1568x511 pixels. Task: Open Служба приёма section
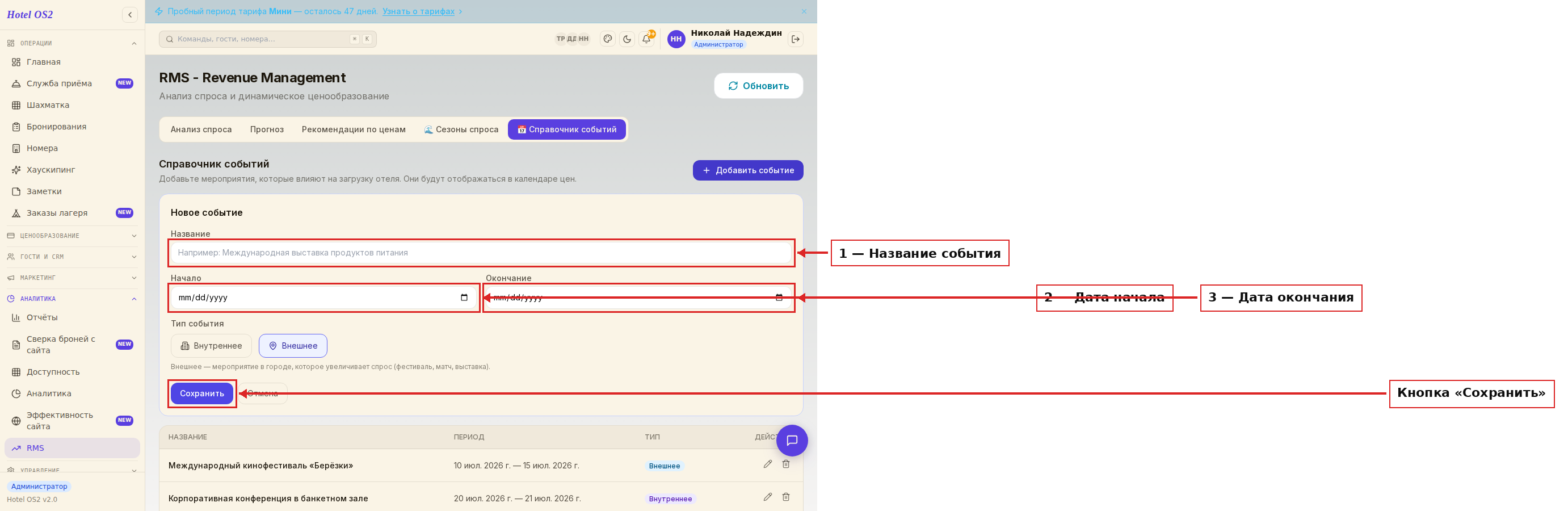73,83
